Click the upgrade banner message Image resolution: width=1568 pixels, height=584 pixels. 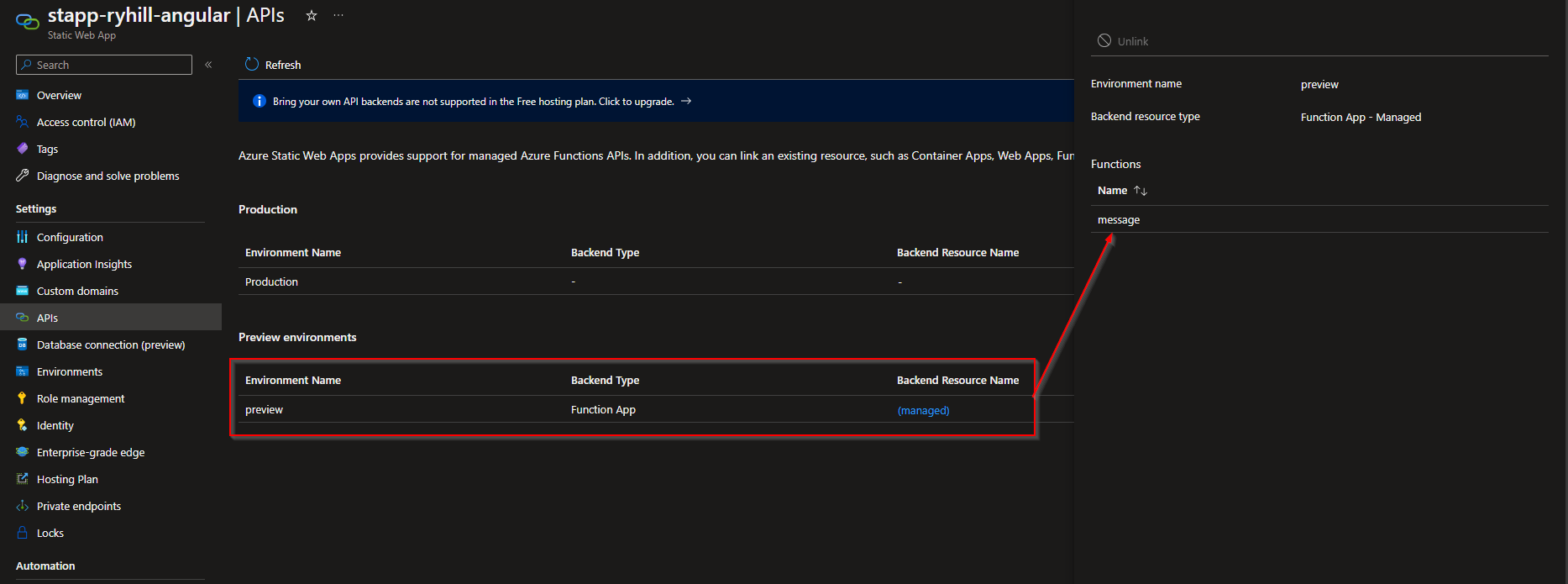tap(474, 102)
